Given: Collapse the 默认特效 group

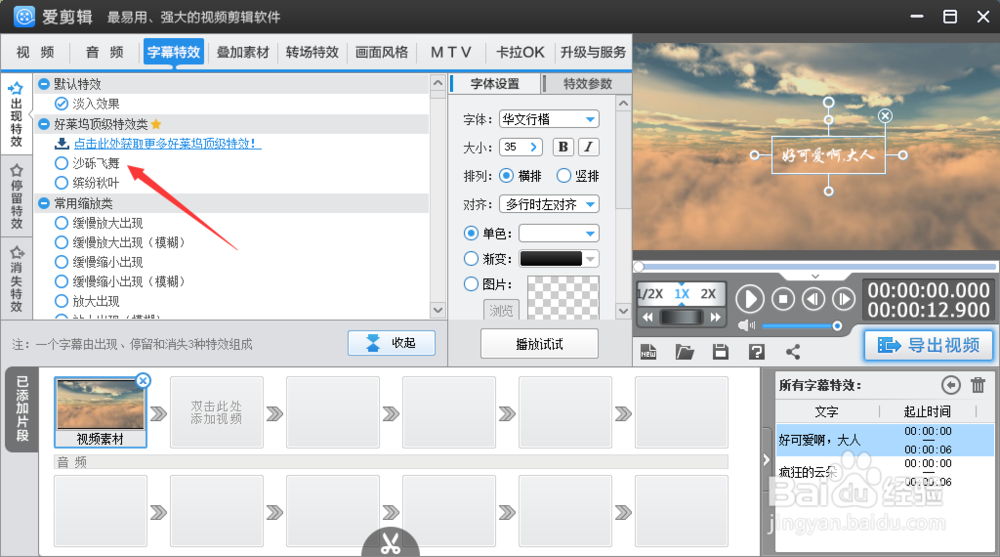Looking at the screenshot, I should (44, 84).
